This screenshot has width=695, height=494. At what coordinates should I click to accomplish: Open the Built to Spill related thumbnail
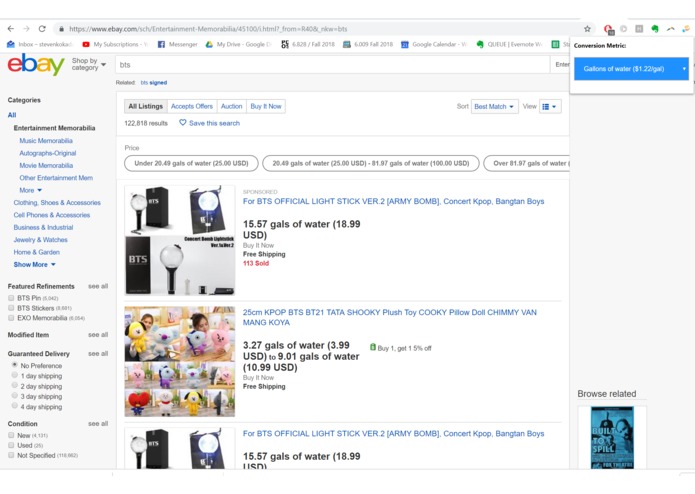click(x=612, y=438)
